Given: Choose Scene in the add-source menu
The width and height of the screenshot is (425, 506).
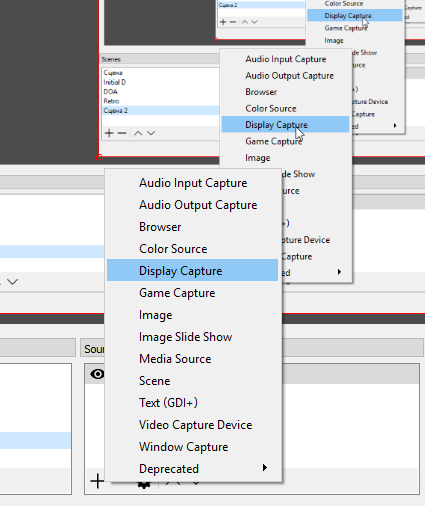Looking at the screenshot, I should (193, 381).
